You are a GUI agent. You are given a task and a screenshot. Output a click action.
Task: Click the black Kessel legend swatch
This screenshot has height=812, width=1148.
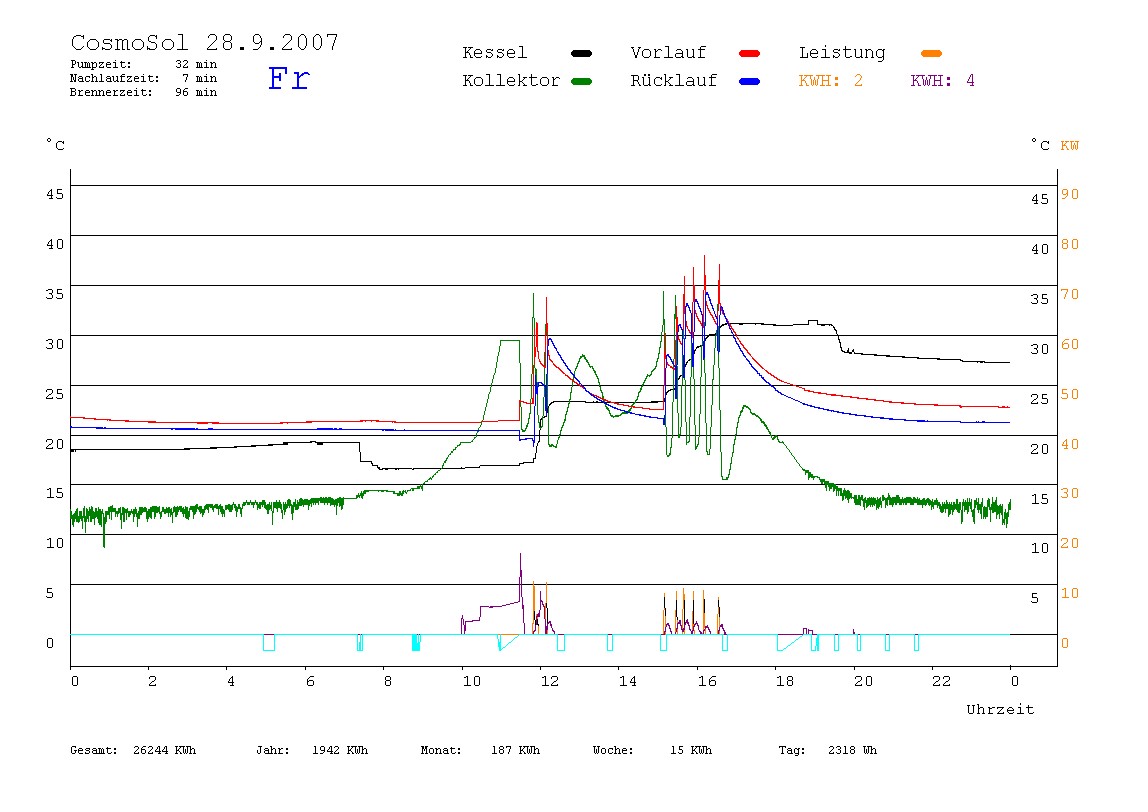[581, 53]
